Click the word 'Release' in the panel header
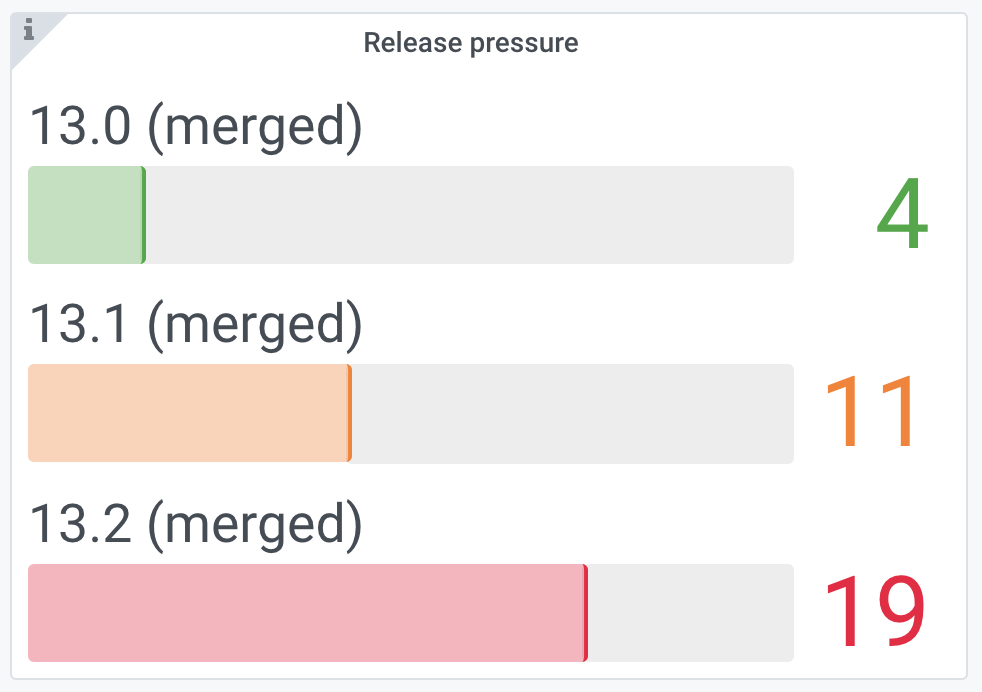982x692 pixels. tap(413, 43)
